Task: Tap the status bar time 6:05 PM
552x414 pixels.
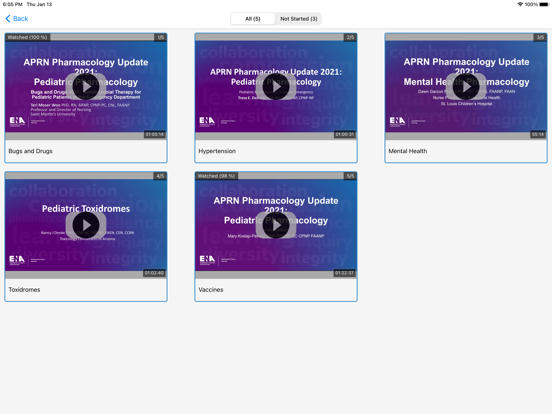Action: [12, 4]
